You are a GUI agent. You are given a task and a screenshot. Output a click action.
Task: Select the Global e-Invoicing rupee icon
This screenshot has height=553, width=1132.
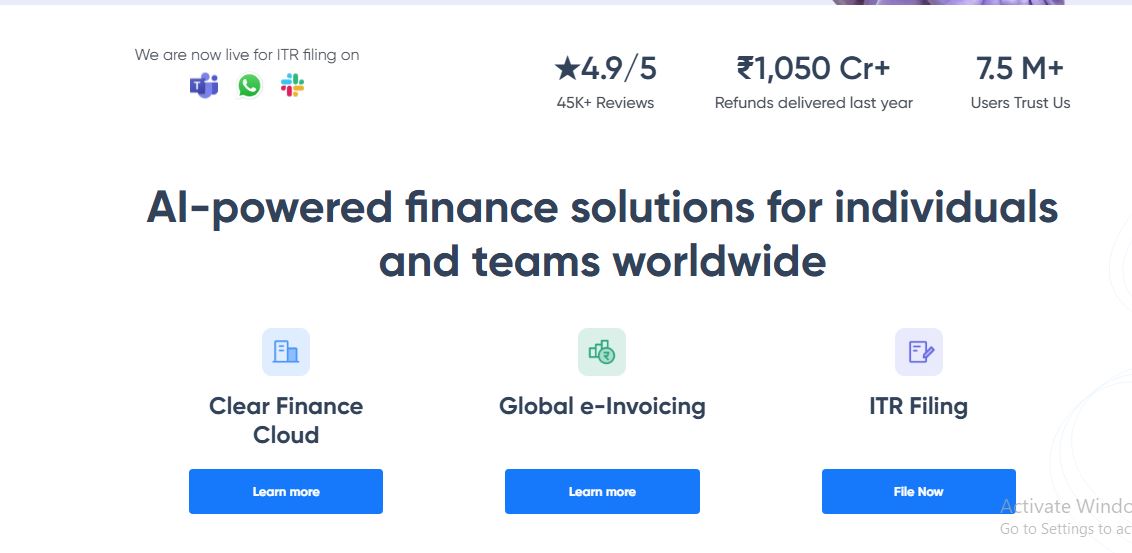602,352
